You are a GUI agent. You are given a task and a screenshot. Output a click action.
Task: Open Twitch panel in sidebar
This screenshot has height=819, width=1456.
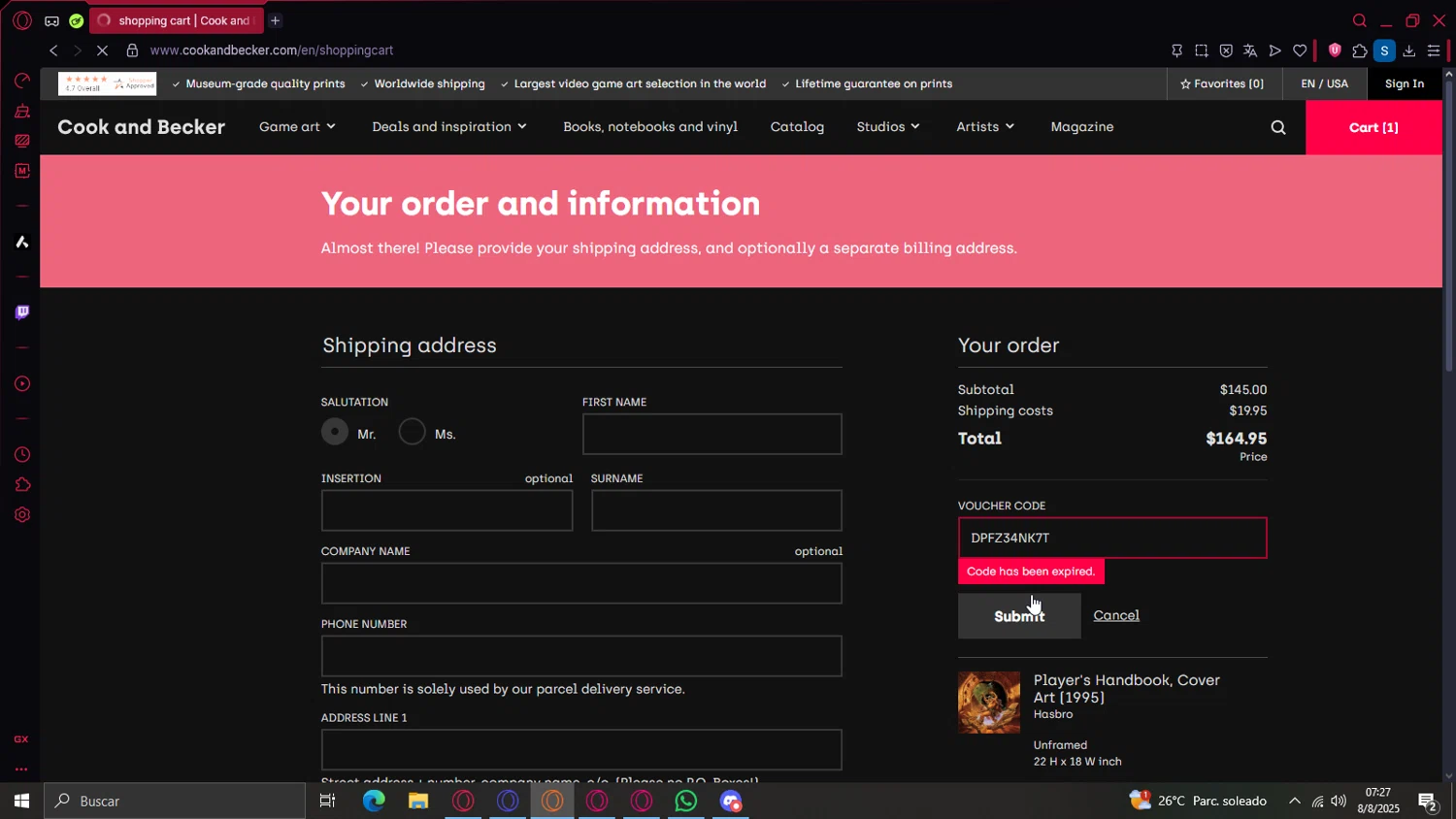21,312
